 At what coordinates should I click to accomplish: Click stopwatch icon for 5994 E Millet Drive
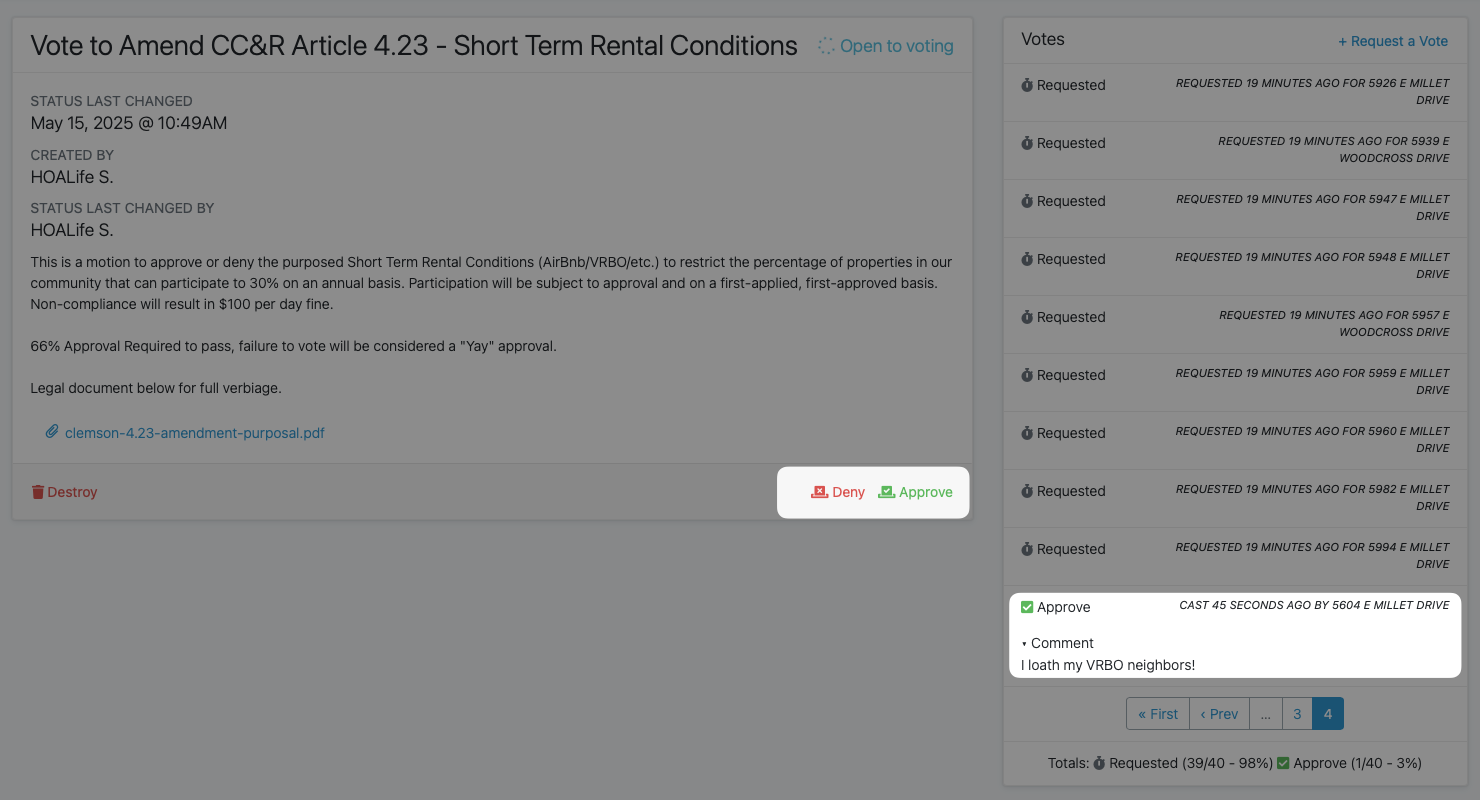1027,549
